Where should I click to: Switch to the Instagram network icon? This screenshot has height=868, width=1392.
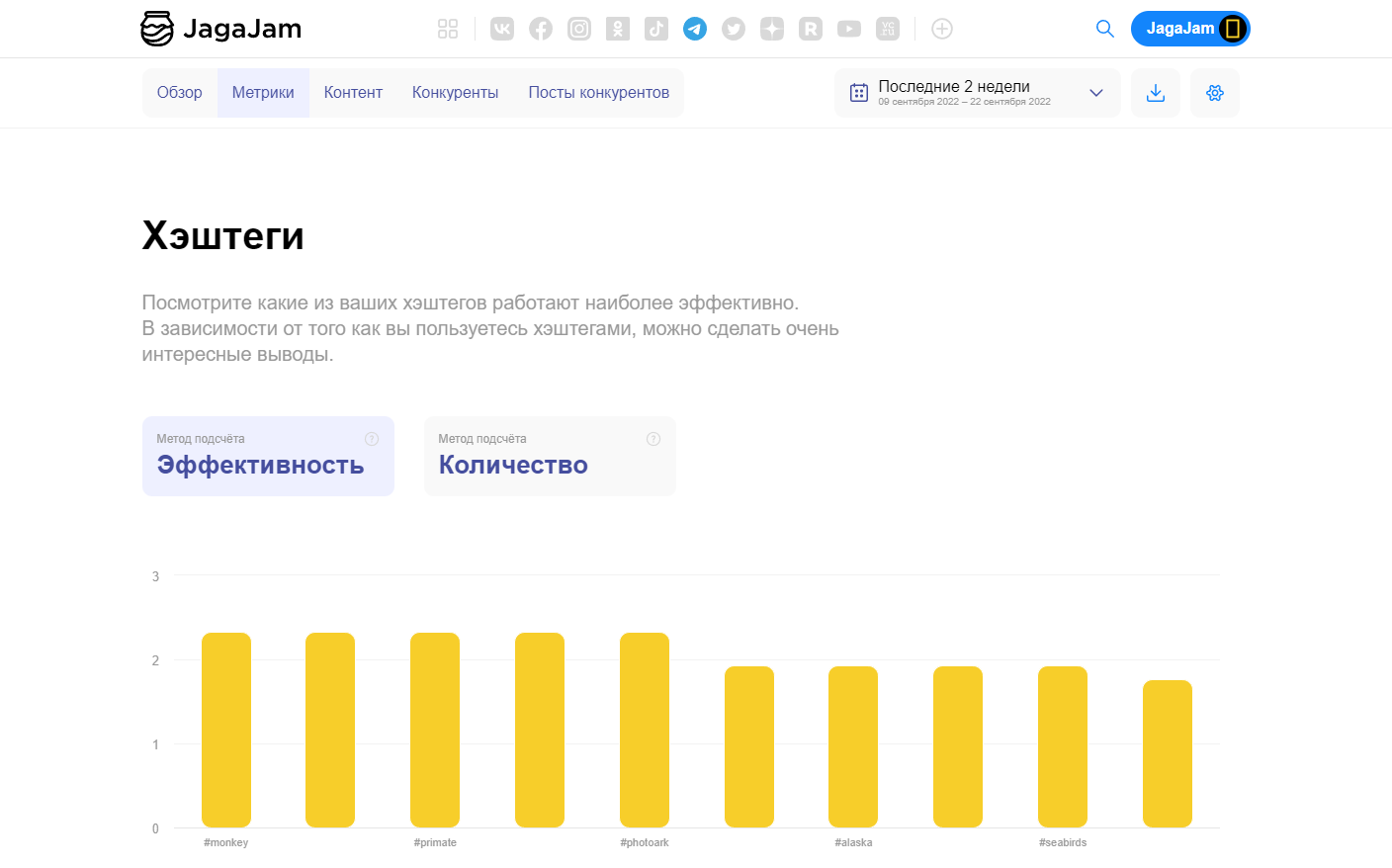579,29
